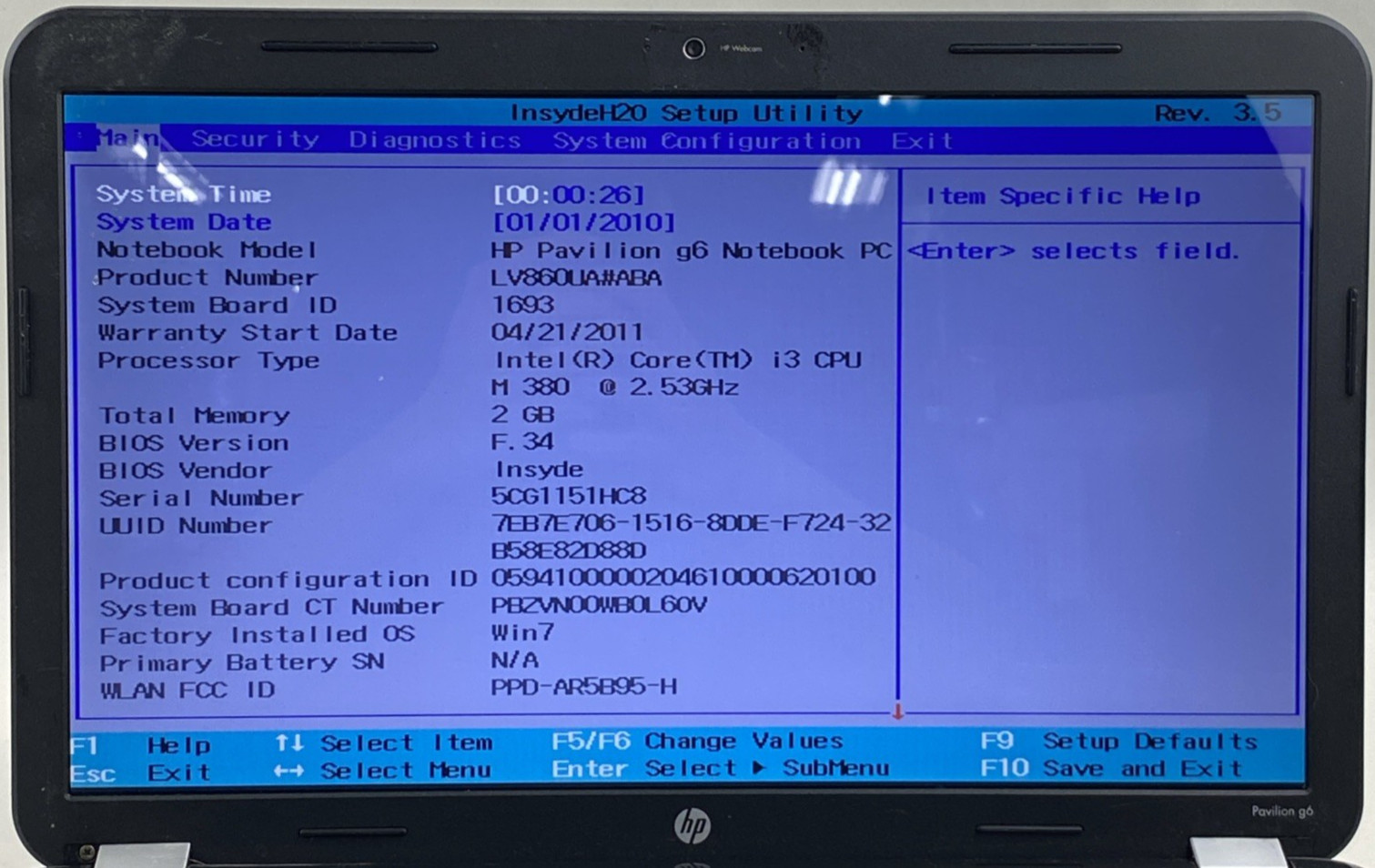The width and height of the screenshot is (1375, 868).
Task: Click the UUID Number label
Action: click(x=186, y=525)
